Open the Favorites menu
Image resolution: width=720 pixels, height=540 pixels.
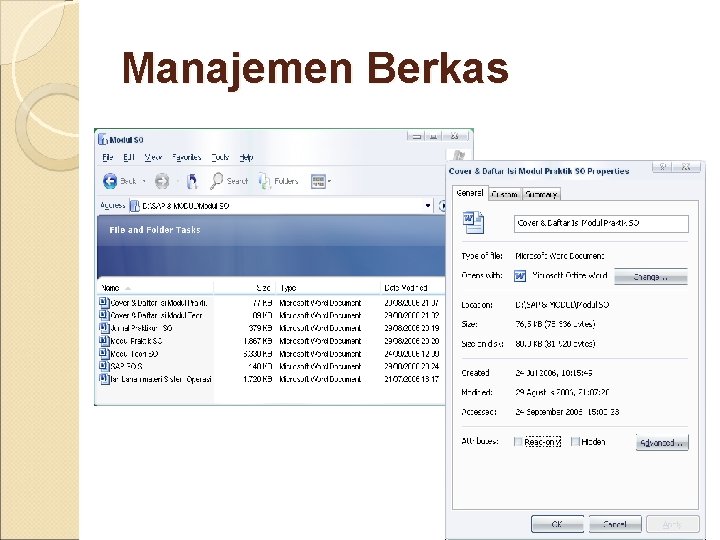[187, 157]
